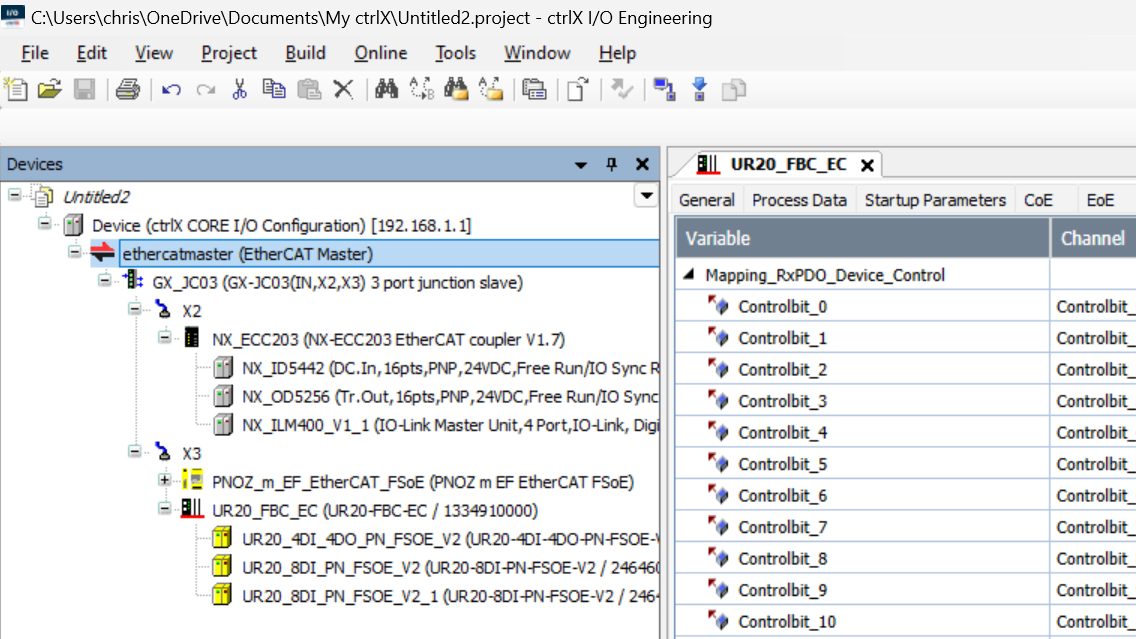
Task: Open the Online menu
Action: coord(380,53)
